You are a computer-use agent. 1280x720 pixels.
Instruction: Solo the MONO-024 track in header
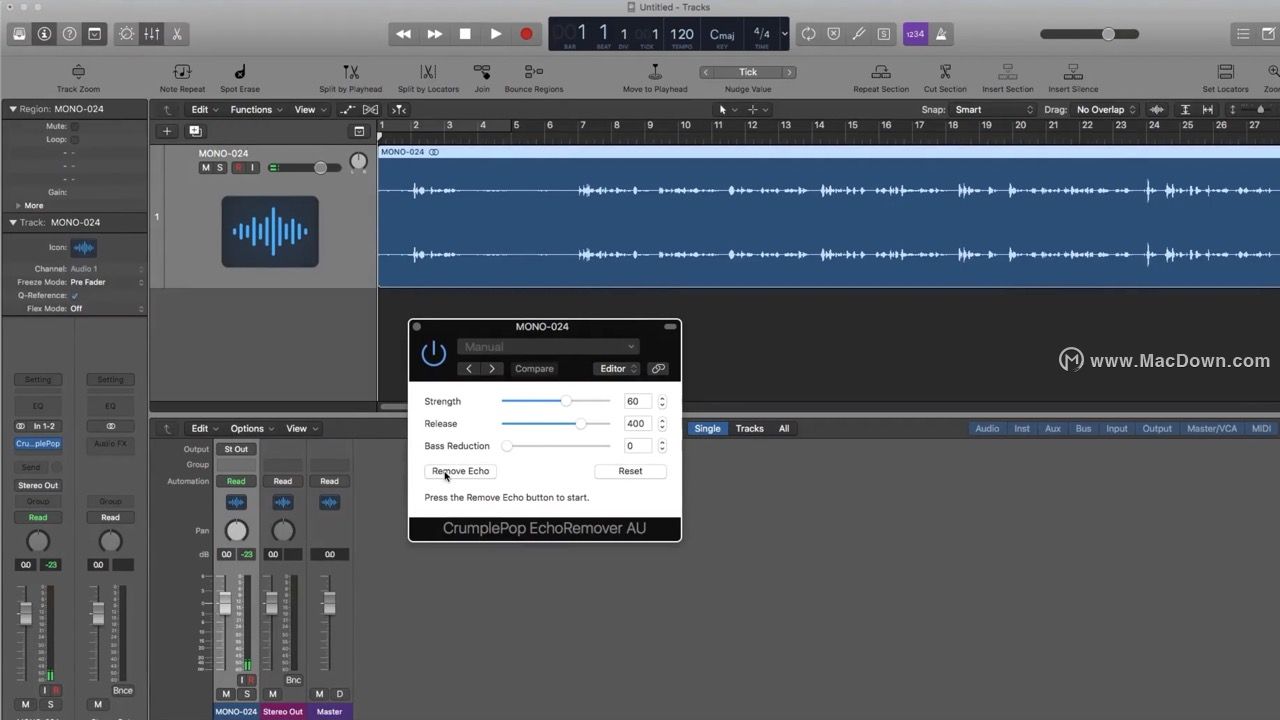tap(220, 168)
